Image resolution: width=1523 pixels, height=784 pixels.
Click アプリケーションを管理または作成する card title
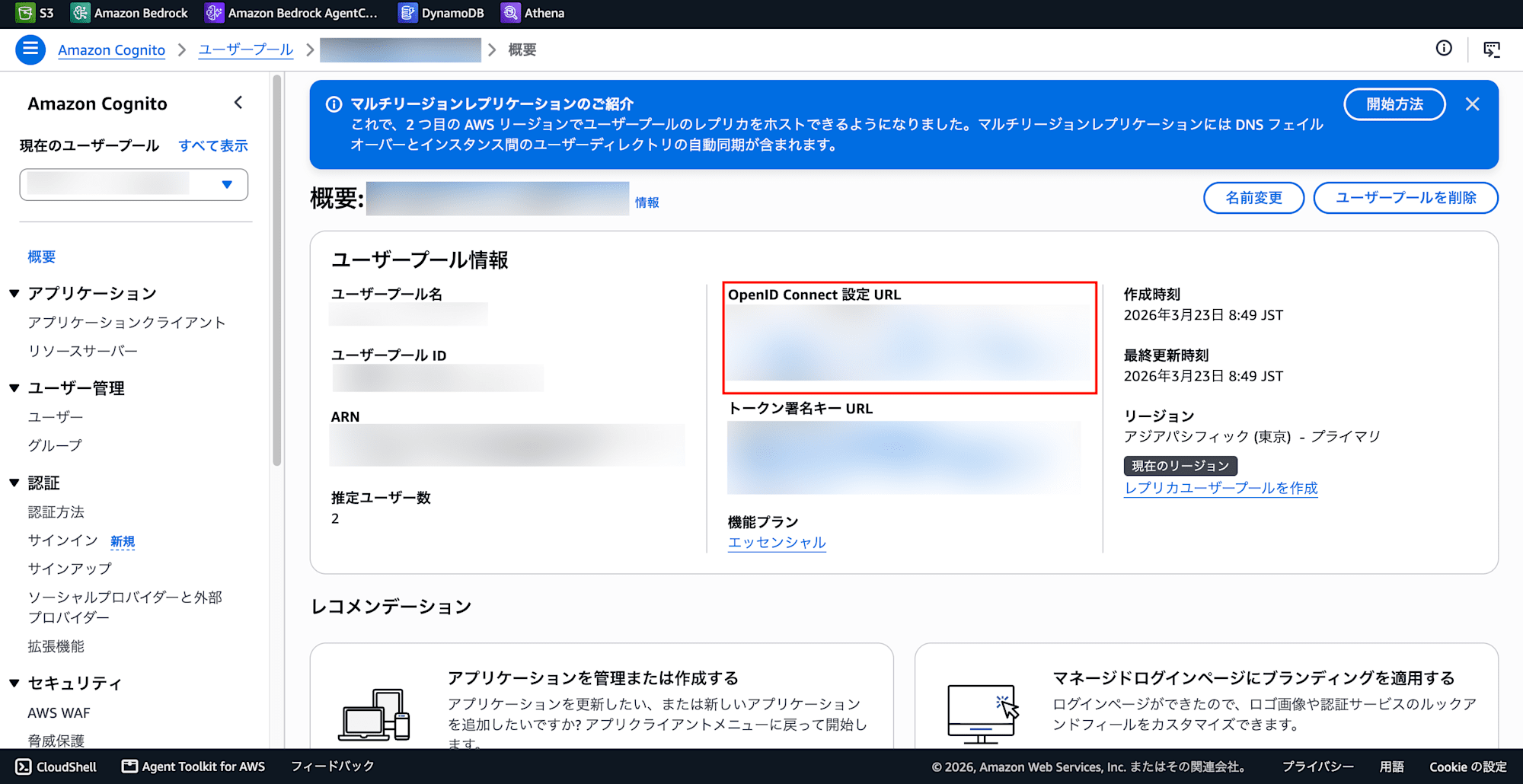click(593, 677)
